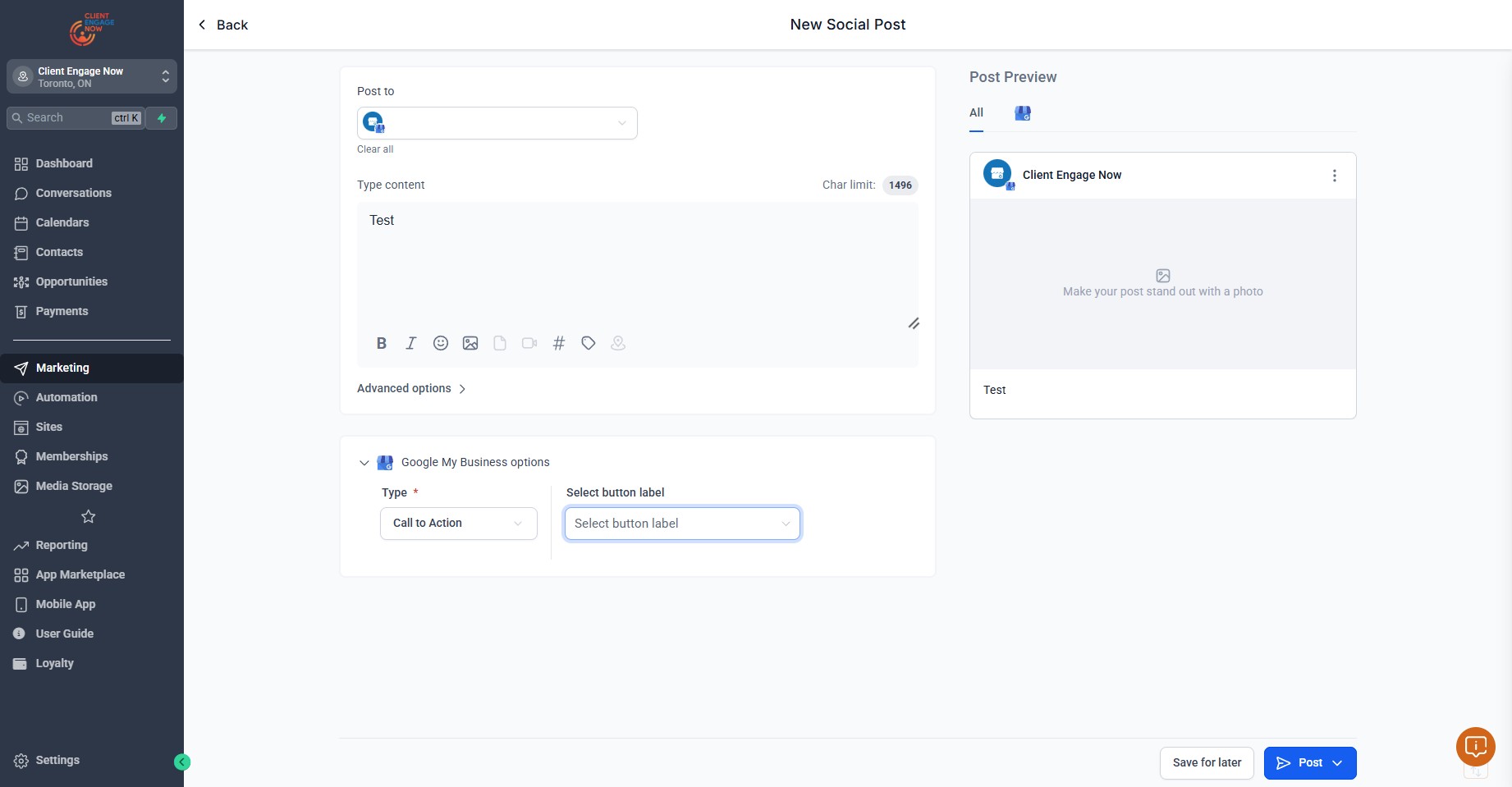Open the emoji picker in the editor toolbar
The width and height of the screenshot is (1512, 787).
pyautogui.click(x=441, y=343)
